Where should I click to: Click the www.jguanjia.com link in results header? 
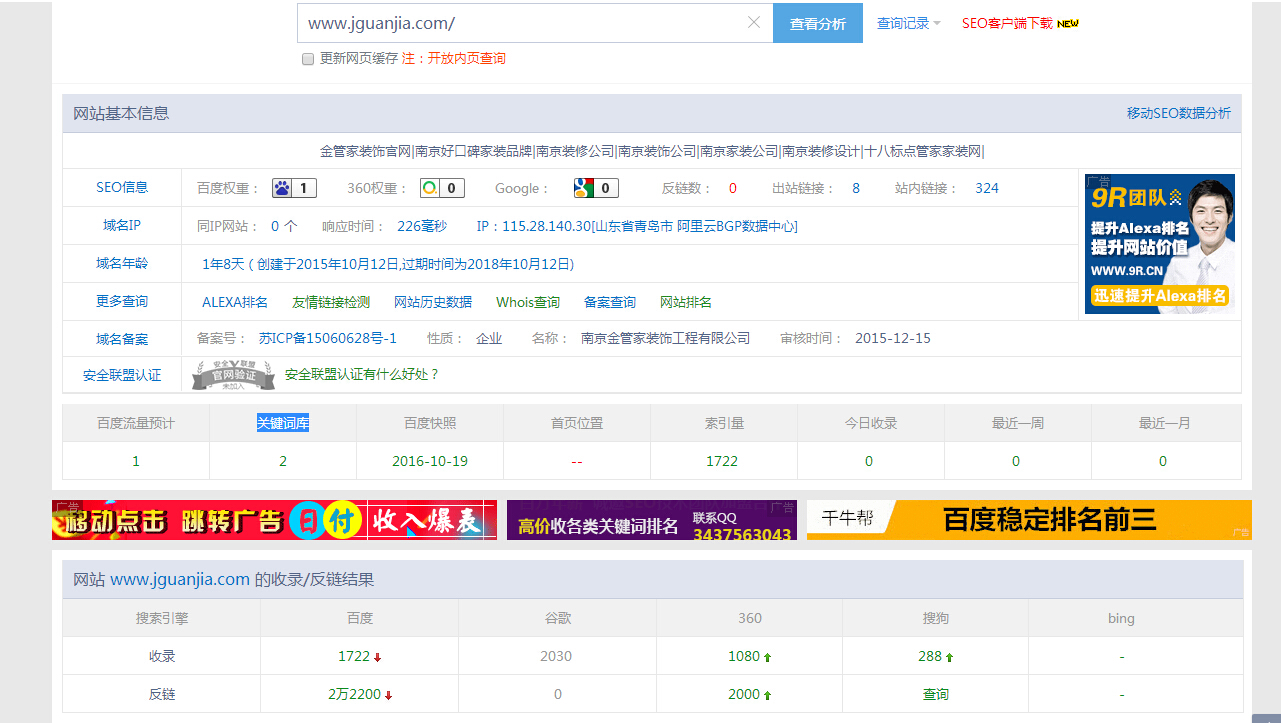180,579
